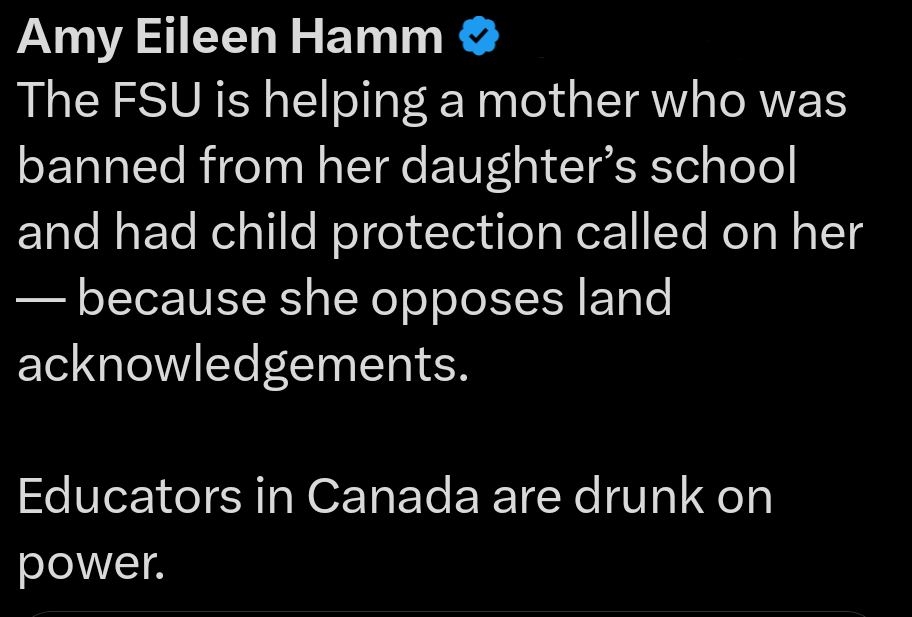
Task: Click the word "acknowledgements." in the tweet
Action: (x=243, y=365)
